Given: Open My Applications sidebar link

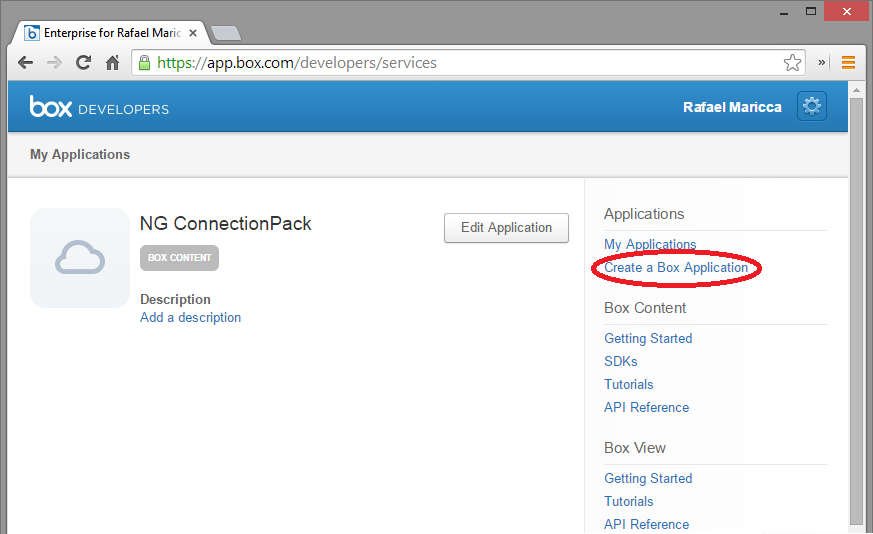Looking at the screenshot, I should tap(650, 244).
